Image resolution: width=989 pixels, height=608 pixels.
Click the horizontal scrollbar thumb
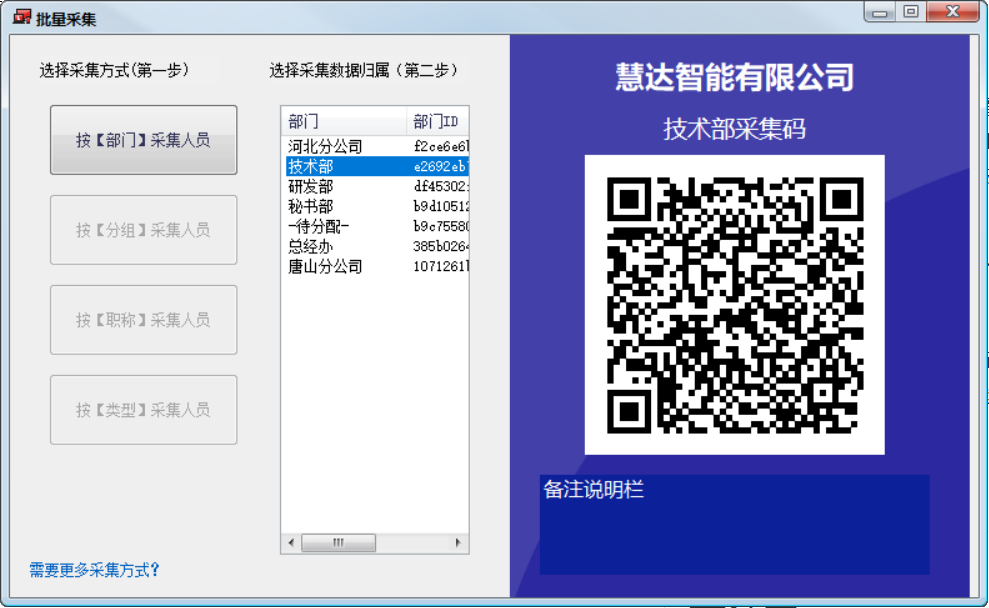coord(338,543)
